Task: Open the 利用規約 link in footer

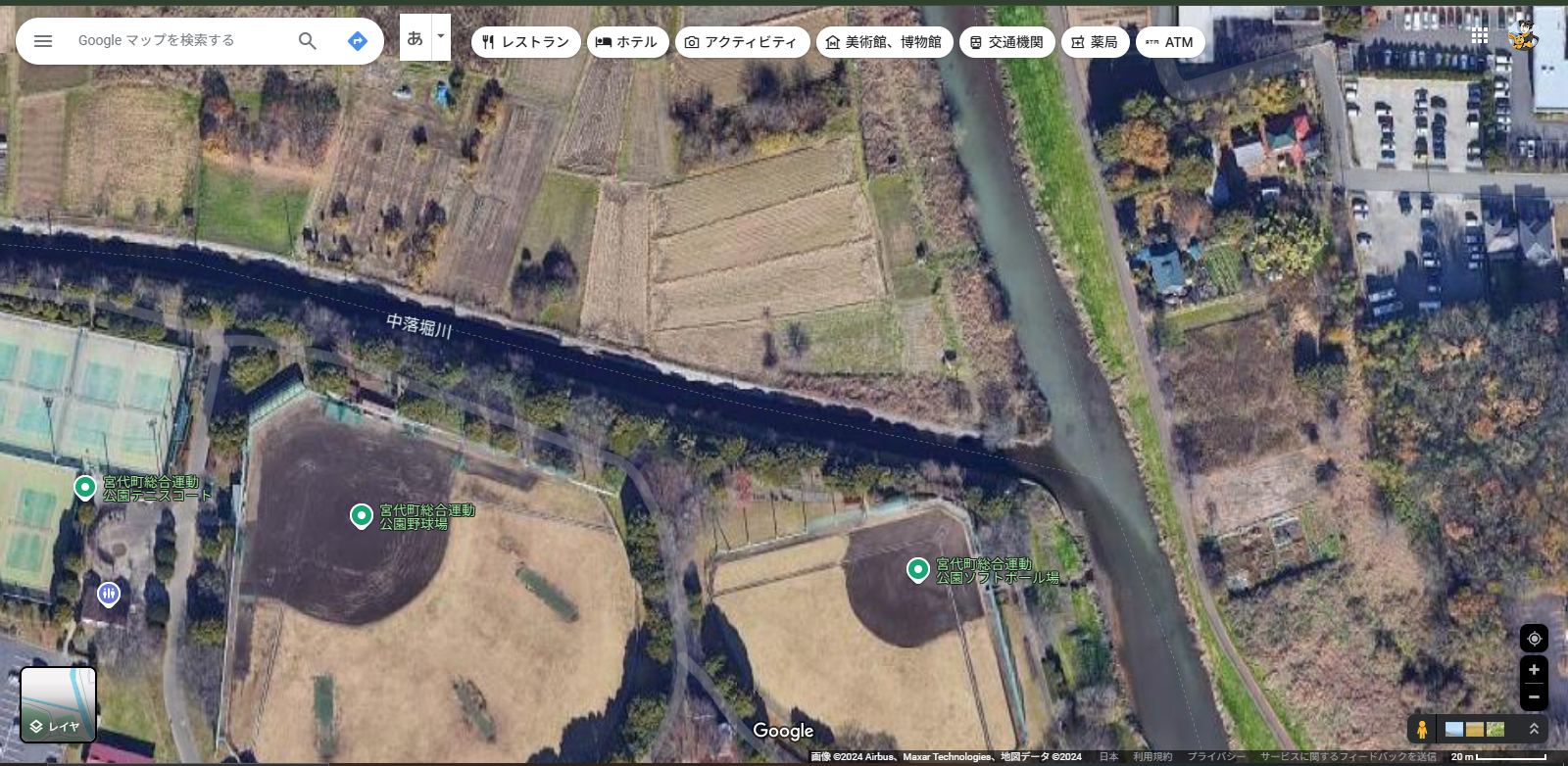Action: pyautogui.click(x=1152, y=756)
